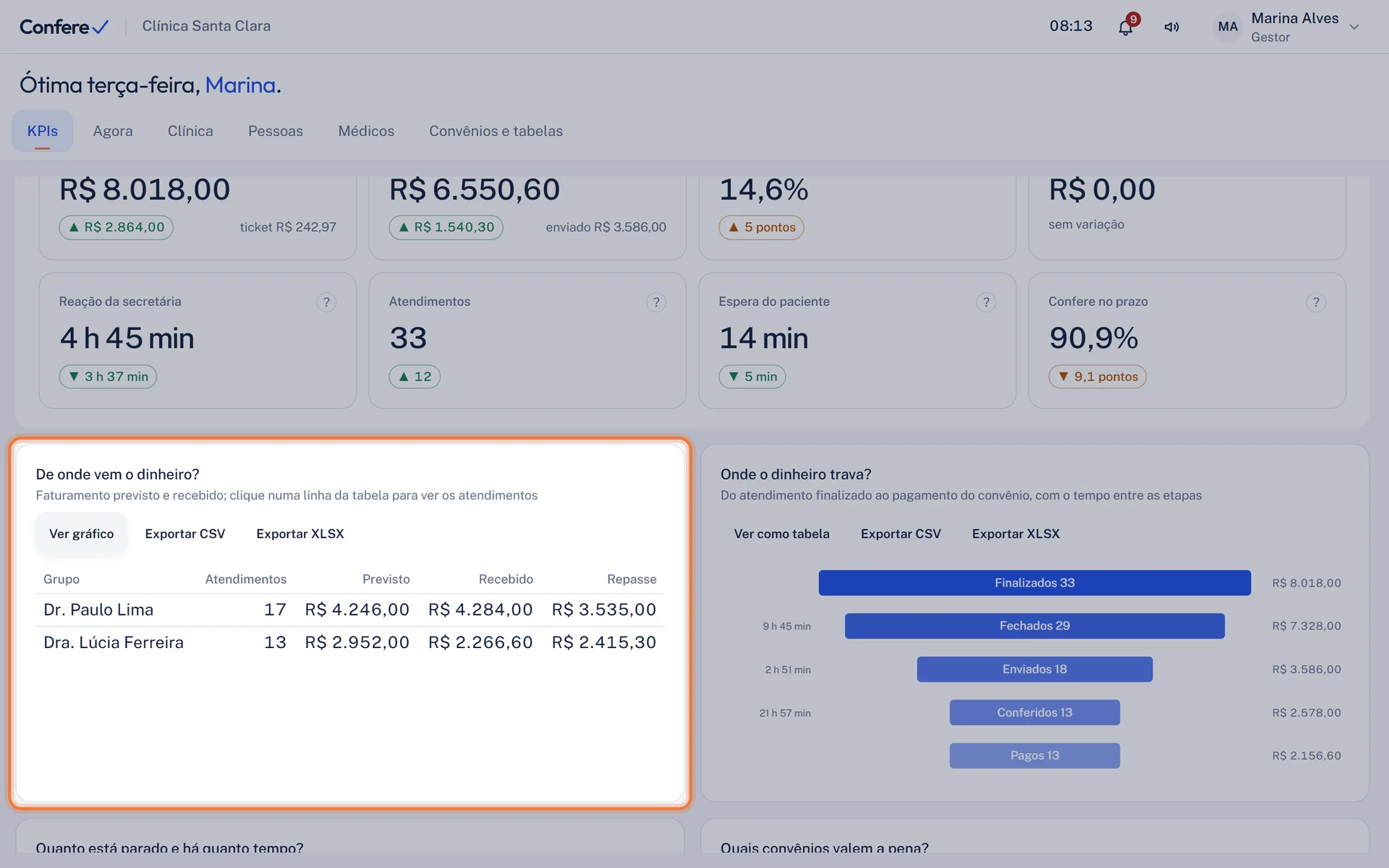
Task: Toggle the sound speaker icon
Action: pos(1172,27)
